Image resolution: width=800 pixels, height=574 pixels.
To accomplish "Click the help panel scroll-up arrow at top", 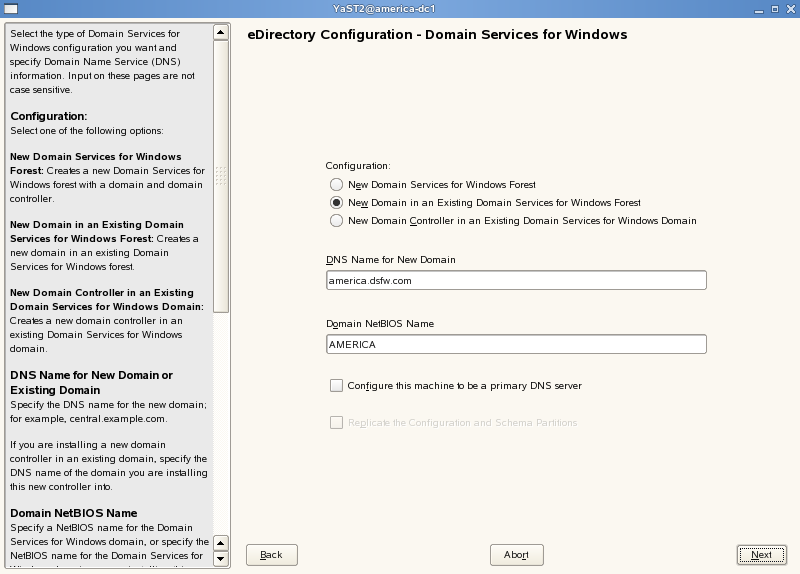I will tap(221, 32).
